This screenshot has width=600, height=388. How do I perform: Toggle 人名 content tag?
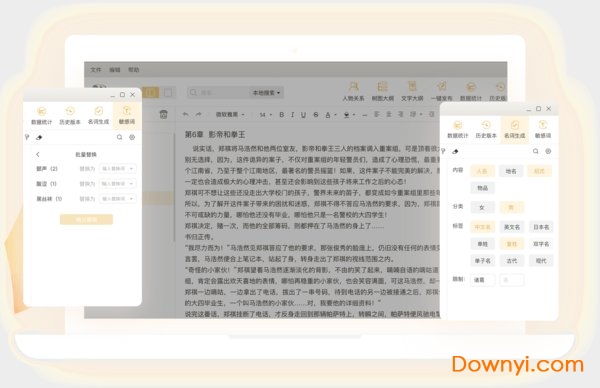[482, 171]
